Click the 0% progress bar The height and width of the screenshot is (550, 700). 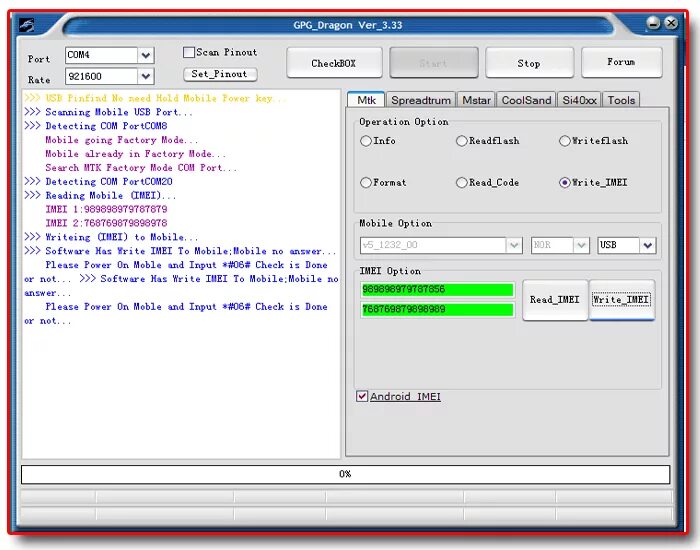[x=346, y=474]
